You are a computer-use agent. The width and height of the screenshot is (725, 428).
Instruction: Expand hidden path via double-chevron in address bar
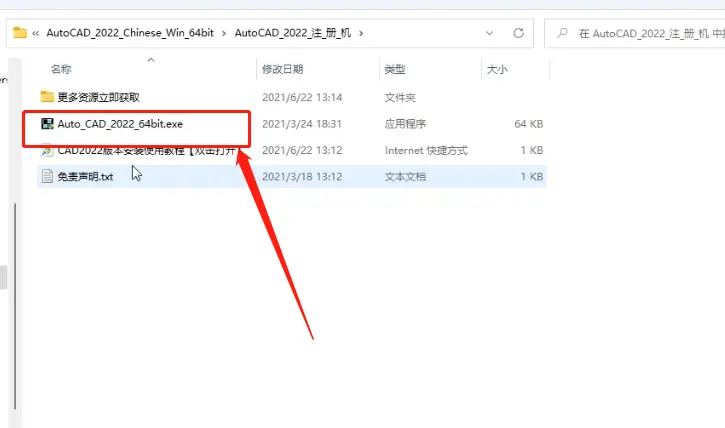[x=36, y=33]
